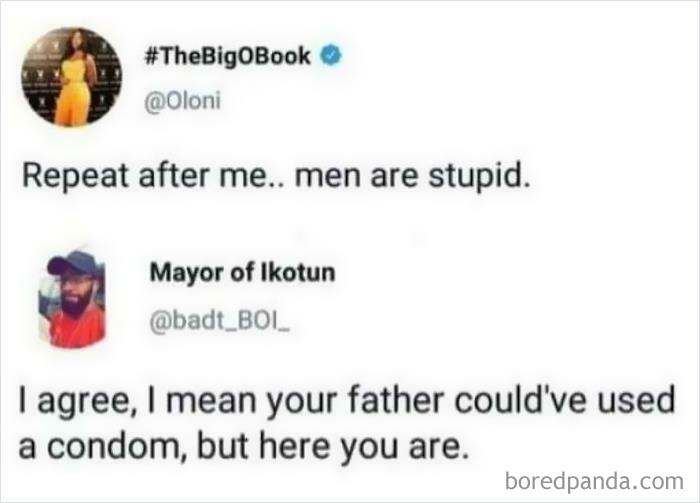Image resolution: width=700 pixels, height=503 pixels.
Task: Click the word "men" in the first tweet
Action: [x=327, y=177]
